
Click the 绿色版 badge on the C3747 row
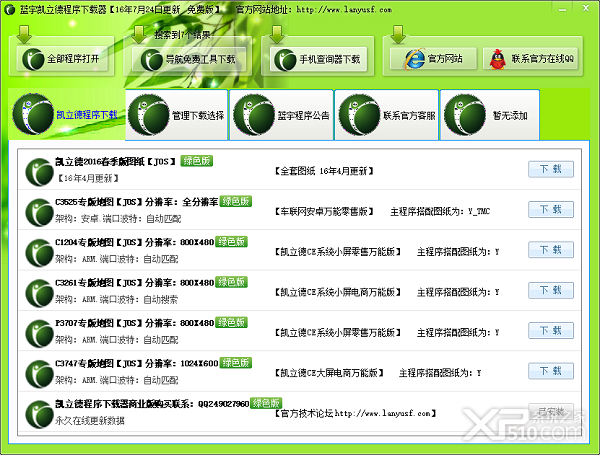[x=236, y=362]
